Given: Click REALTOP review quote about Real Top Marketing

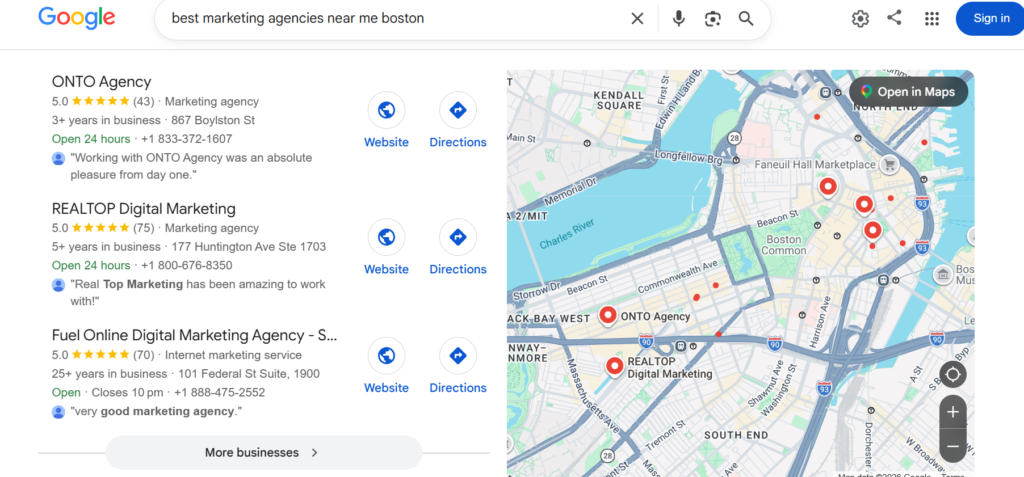Looking at the screenshot, I should click(x=198, y=293).
